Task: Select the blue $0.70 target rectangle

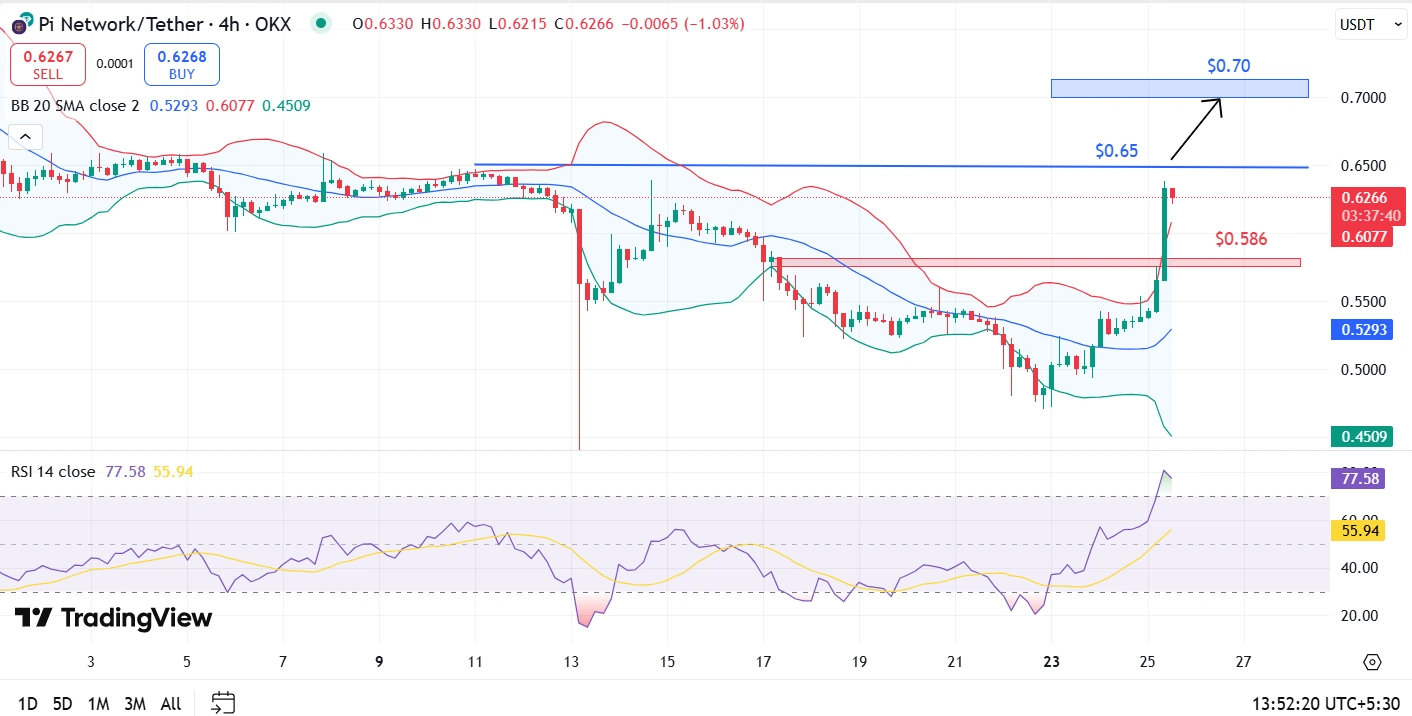Action: point(1179,89)
